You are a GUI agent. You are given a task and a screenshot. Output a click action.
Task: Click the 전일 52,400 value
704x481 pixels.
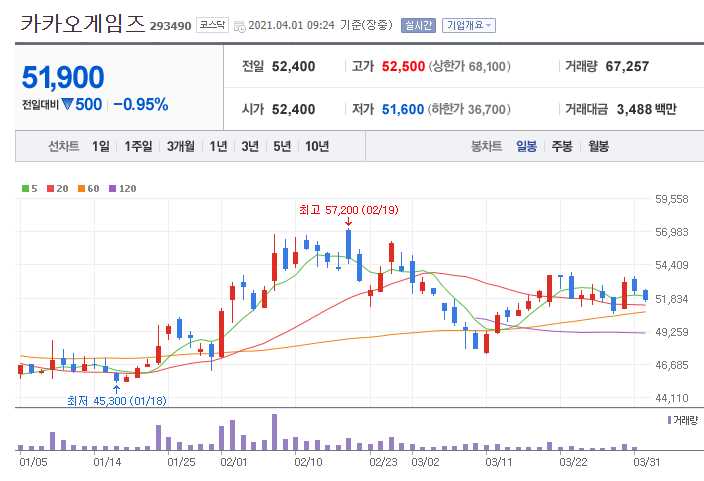pyautogui.click(x=294, y=66)
